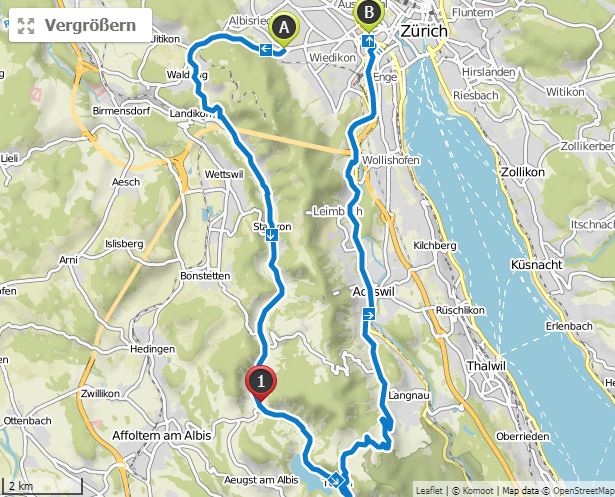Click the red waypoint marker 1
This screenshot has height=497, width=615.
tap(261, 383)
